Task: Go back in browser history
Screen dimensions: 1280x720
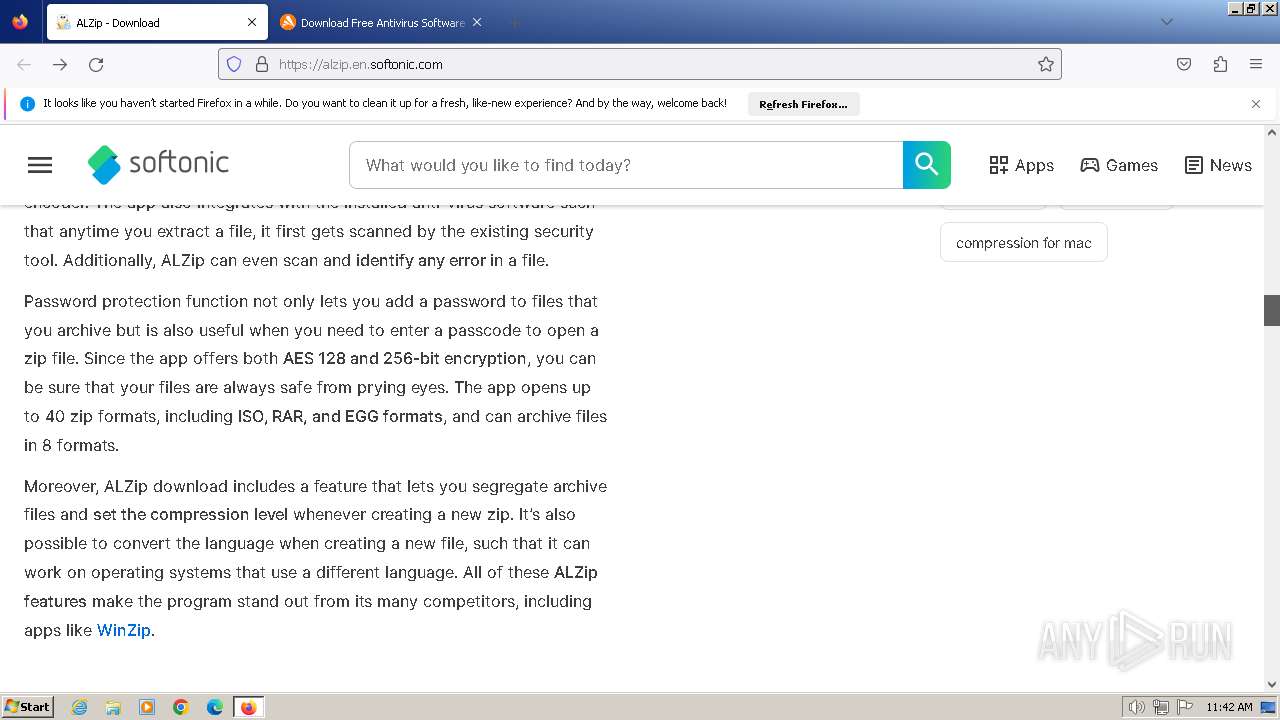Action: pyautogui.click(x=24, y=64)
